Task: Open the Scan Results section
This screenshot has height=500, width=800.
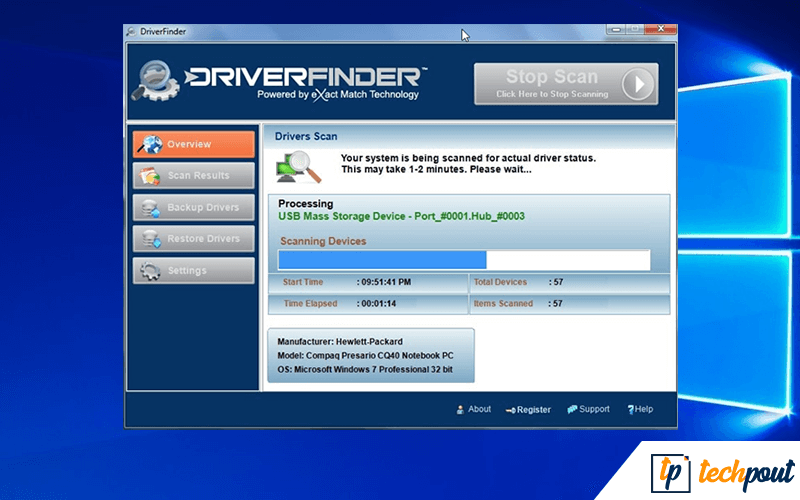Action: [194, 176]
